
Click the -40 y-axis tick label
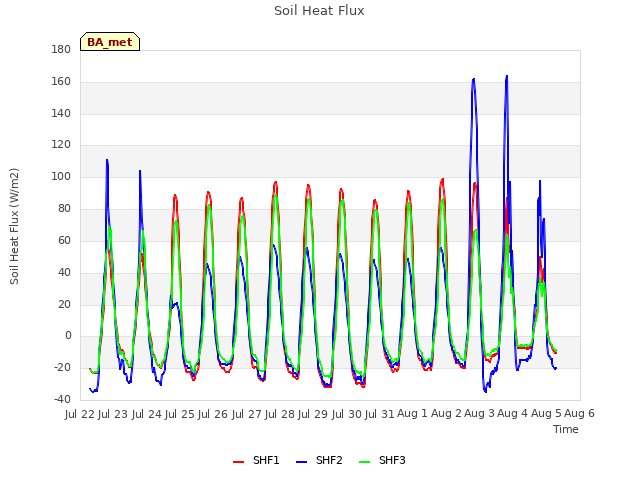tap(62, 399)
